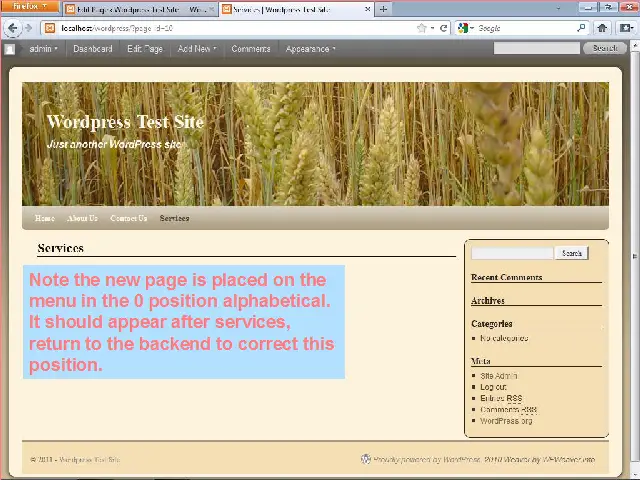Click into the sidebar search field
The height and width of the screenshot is (480, 640).
point(512,253)
